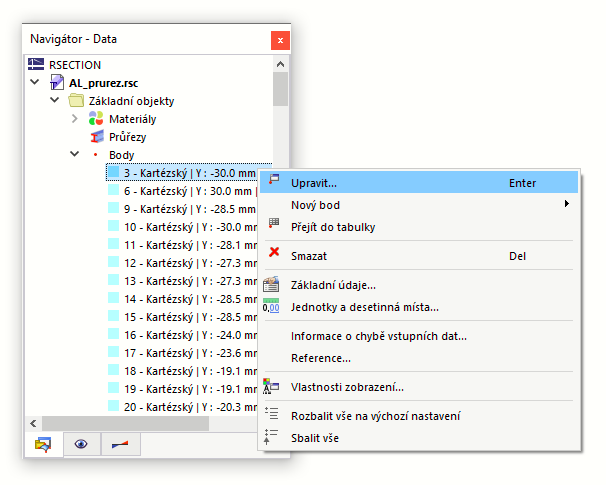
Task: Click the Vlastnosti zobrazení icon
Action: coord(271,386)
